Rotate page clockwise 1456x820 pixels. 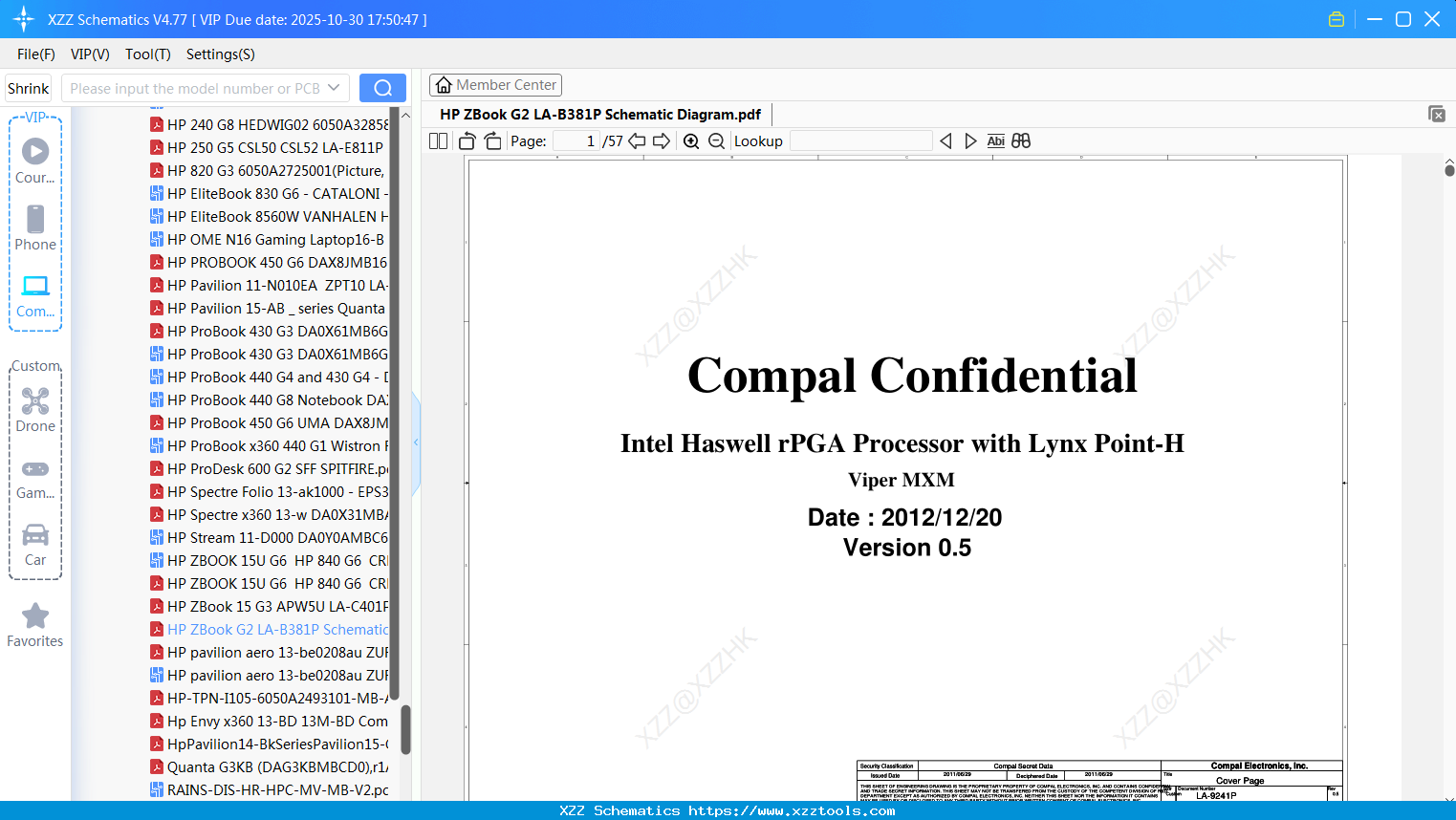tap(492, 141)
